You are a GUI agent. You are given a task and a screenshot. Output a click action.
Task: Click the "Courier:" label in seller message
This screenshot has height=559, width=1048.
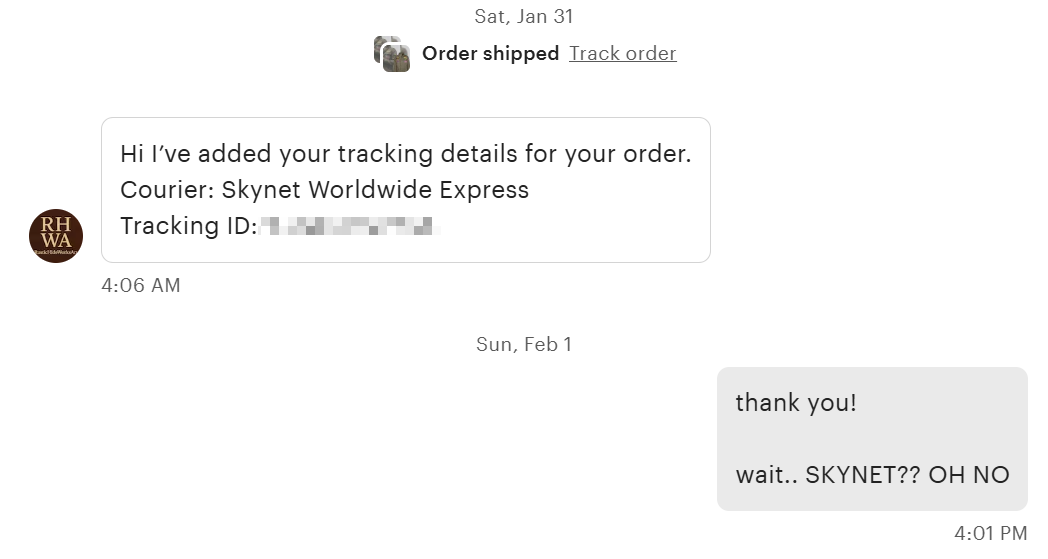[x=166, y=190]
